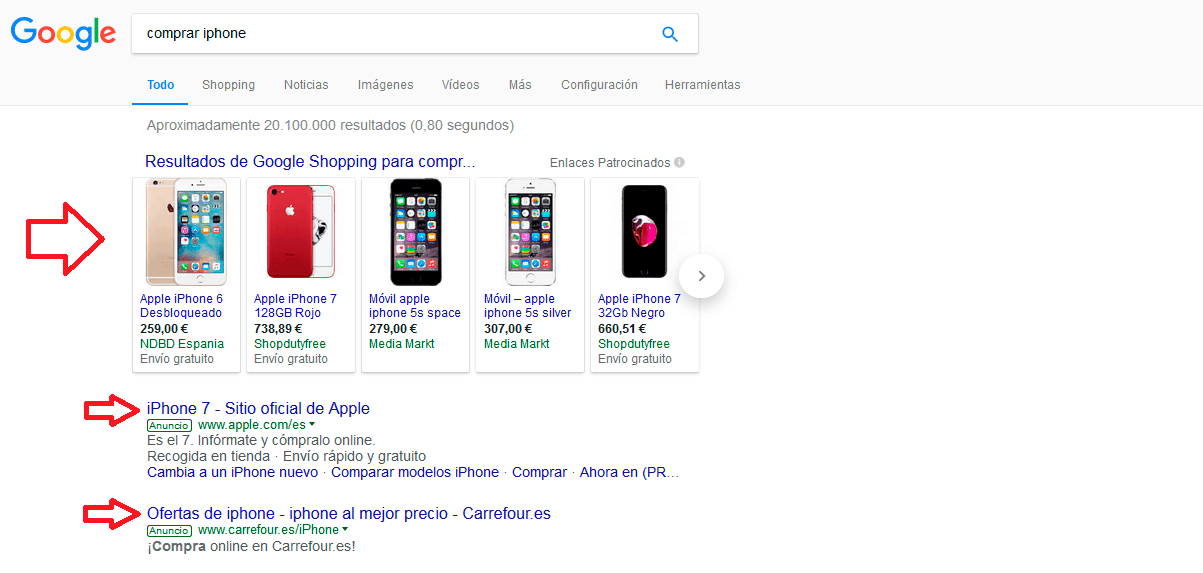1203x573 pixels.
Task: Click Media Markt under iphone 5s space
Action: 402,344
